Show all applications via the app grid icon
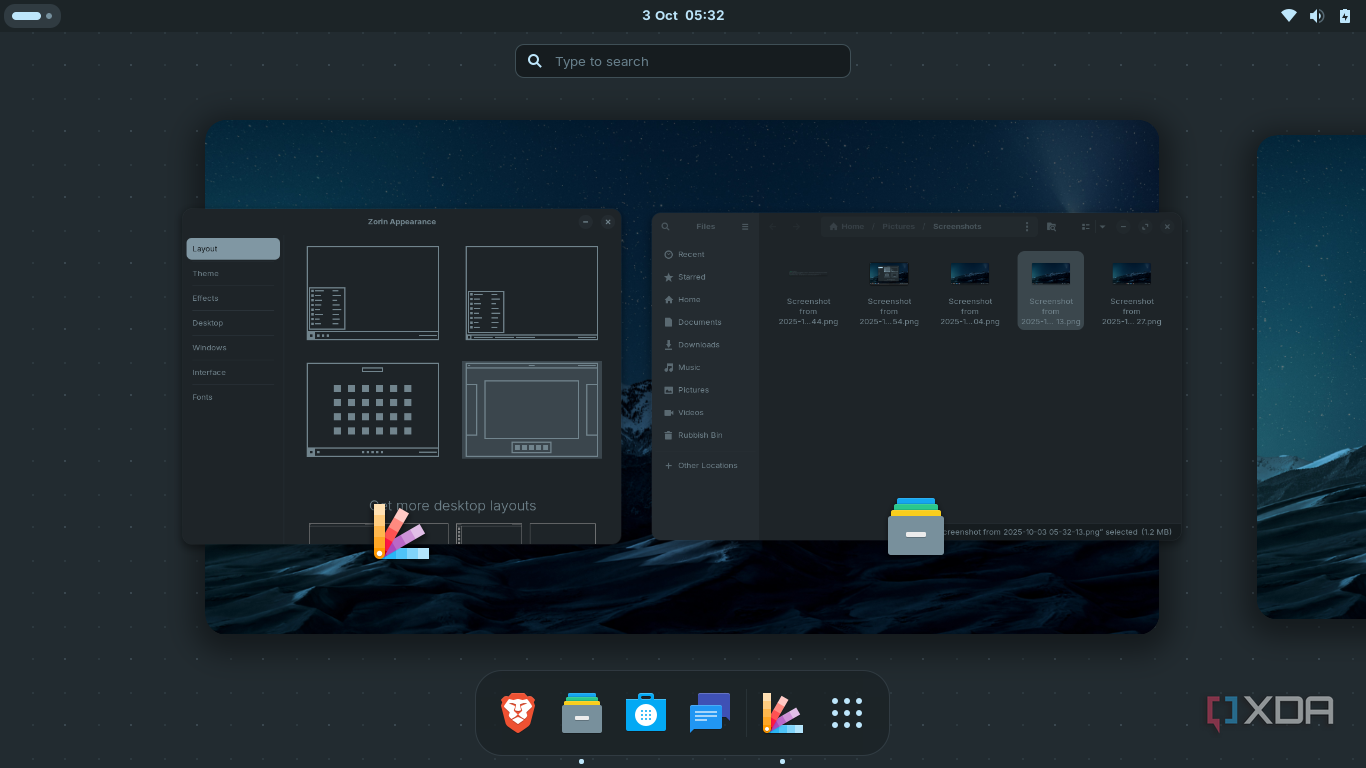 coord(846,712)
